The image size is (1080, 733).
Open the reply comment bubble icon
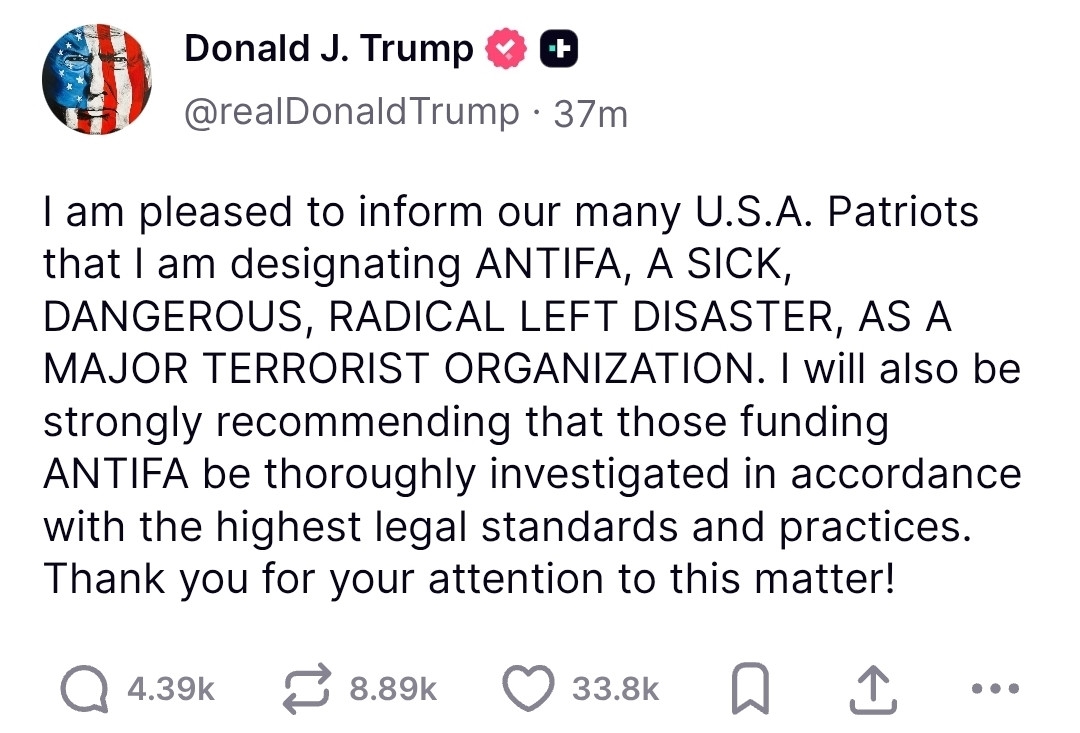coord(85,689)
